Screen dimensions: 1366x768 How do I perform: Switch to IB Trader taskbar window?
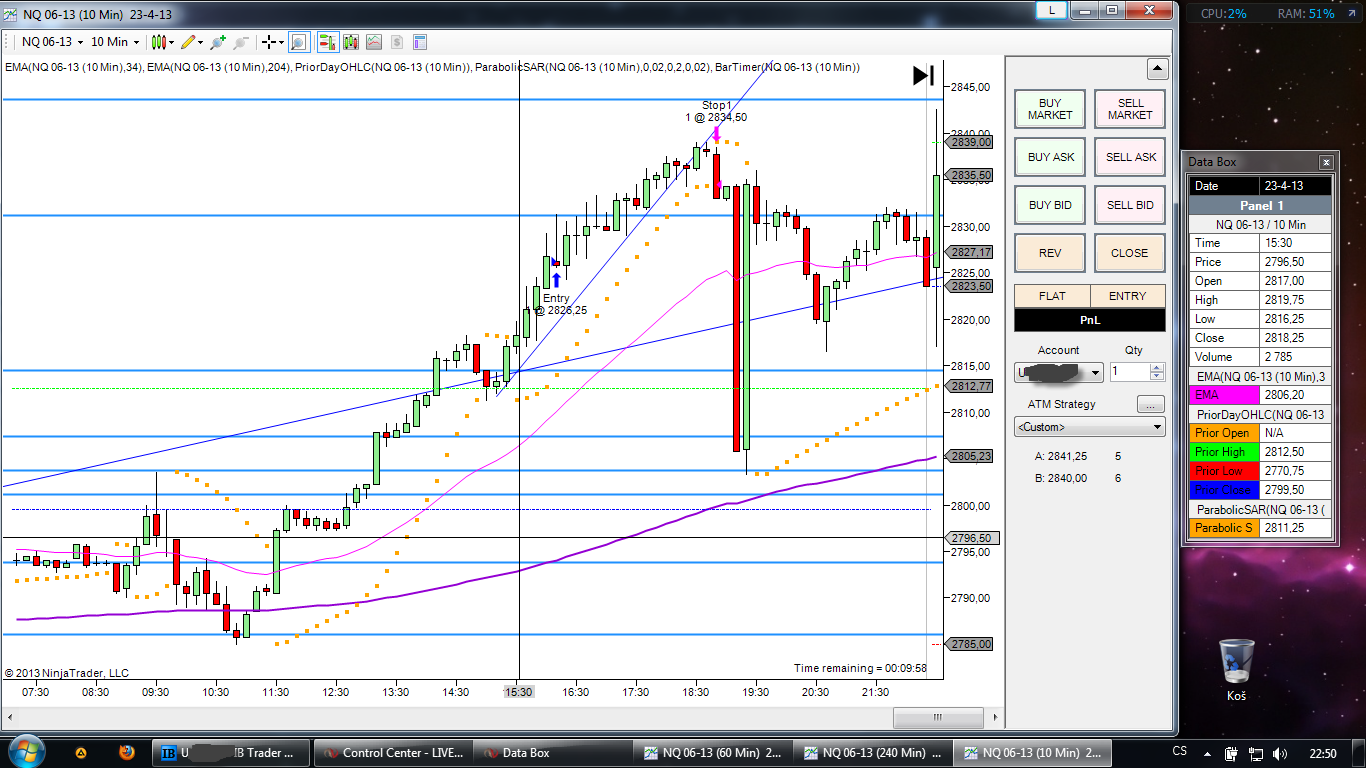(x=230, y=752)
